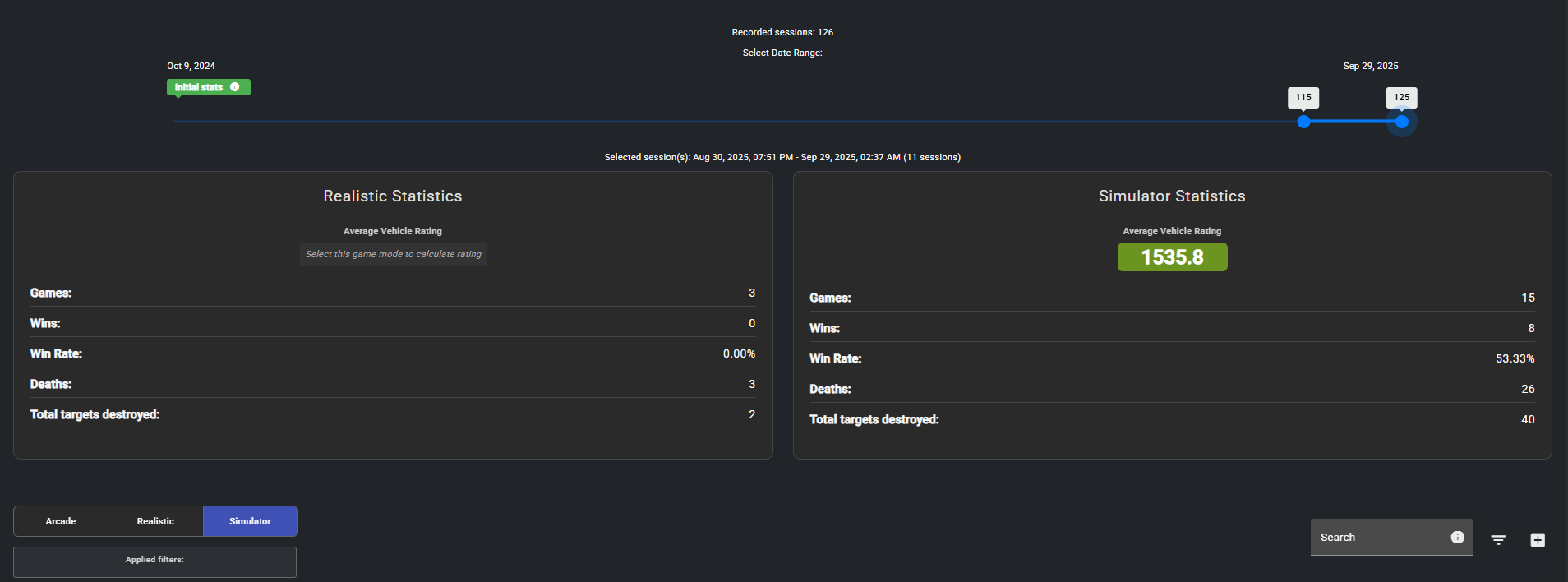Screen dimensions: 1568x582
Task: Click the 1535.8 vehicle rating badge
Action: coord(1172,257)
